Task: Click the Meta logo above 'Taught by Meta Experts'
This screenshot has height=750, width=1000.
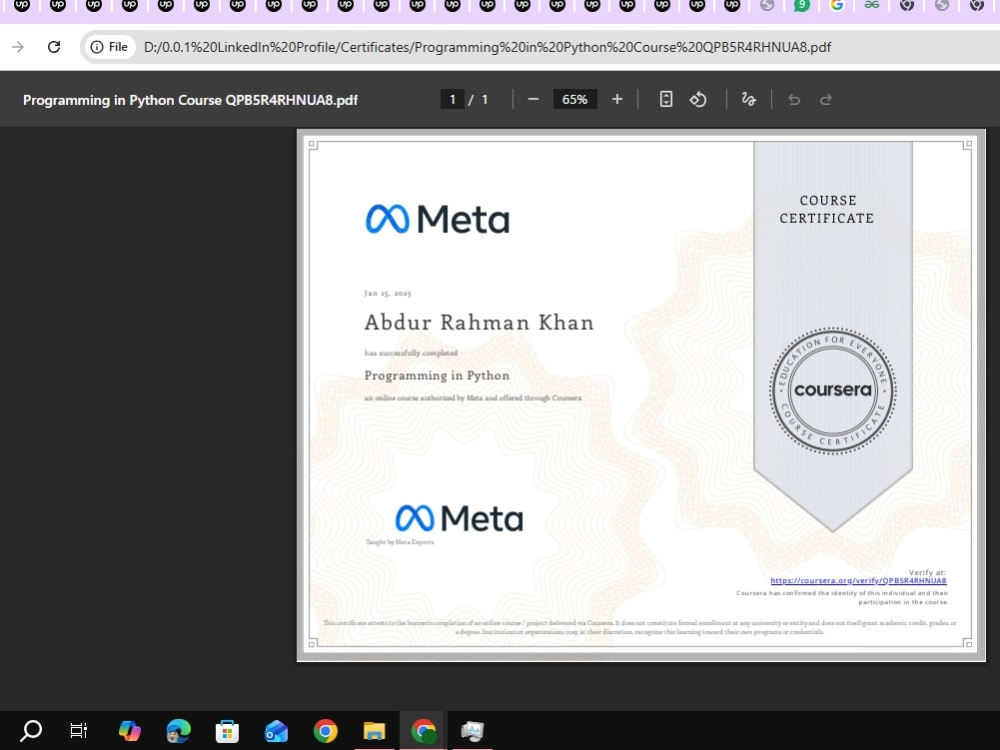Action: pyautogui.click(x=459, y=518)
